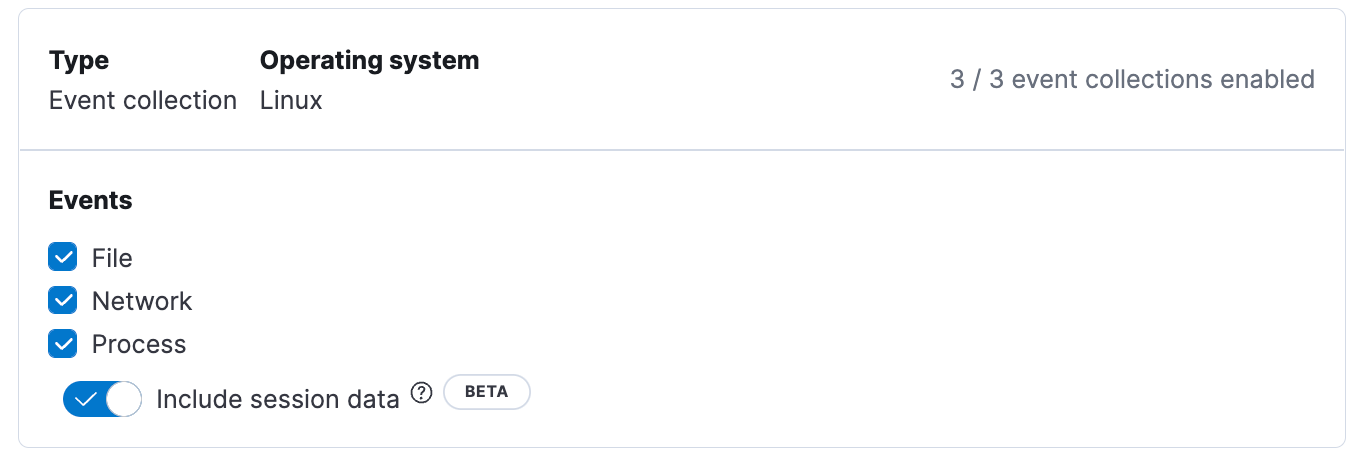Click the Network label text
This screenshot has width=1366, height=464.
click(x=142, y=301)
